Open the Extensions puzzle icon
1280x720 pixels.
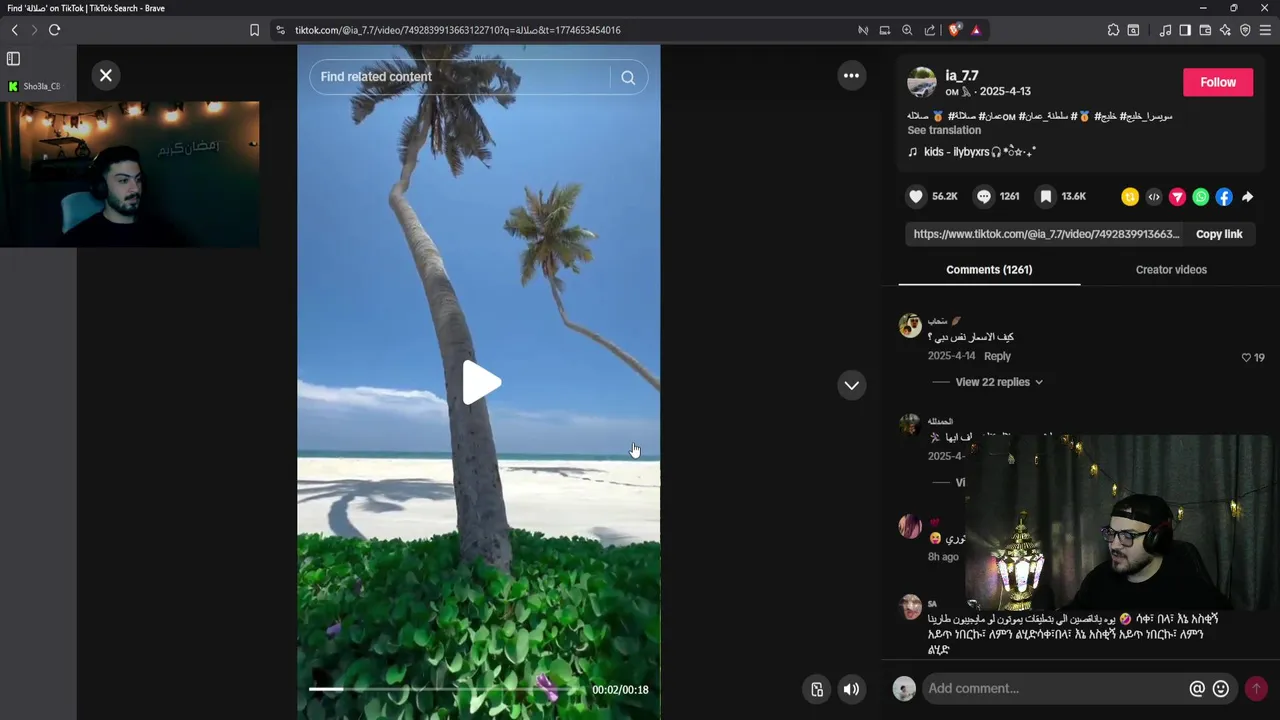coord(1113,30)
